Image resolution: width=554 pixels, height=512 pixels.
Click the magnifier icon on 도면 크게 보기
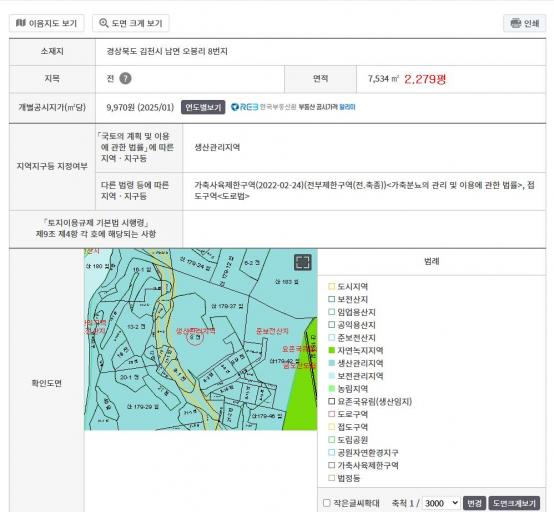tap(104, 23)
